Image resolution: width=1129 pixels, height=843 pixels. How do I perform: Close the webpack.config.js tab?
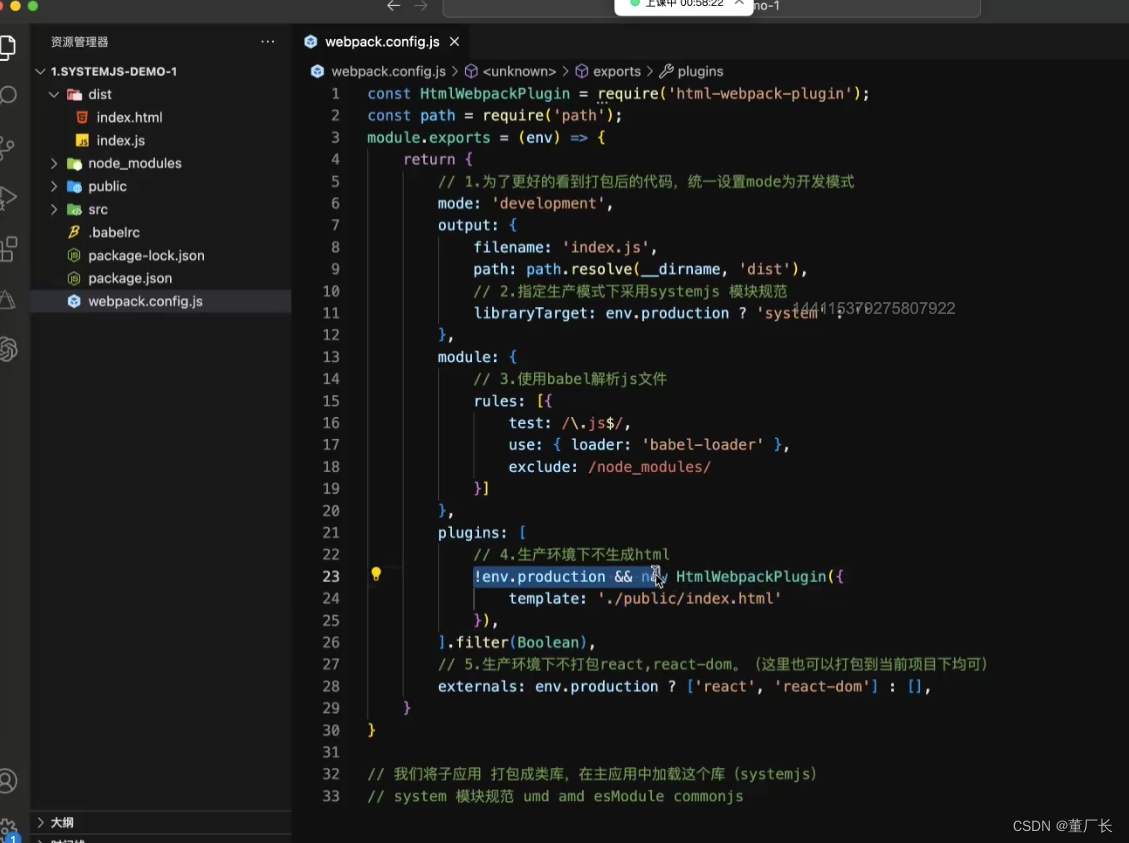(x=454, y=42)
